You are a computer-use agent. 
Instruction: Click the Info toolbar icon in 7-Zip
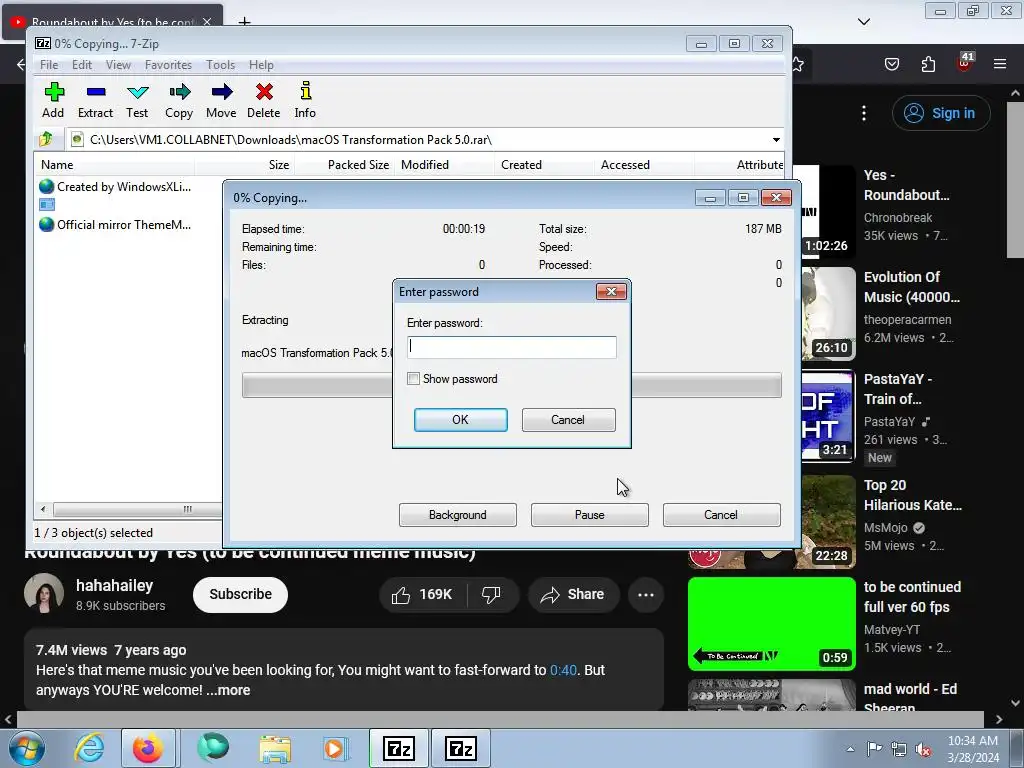point(305,100)
